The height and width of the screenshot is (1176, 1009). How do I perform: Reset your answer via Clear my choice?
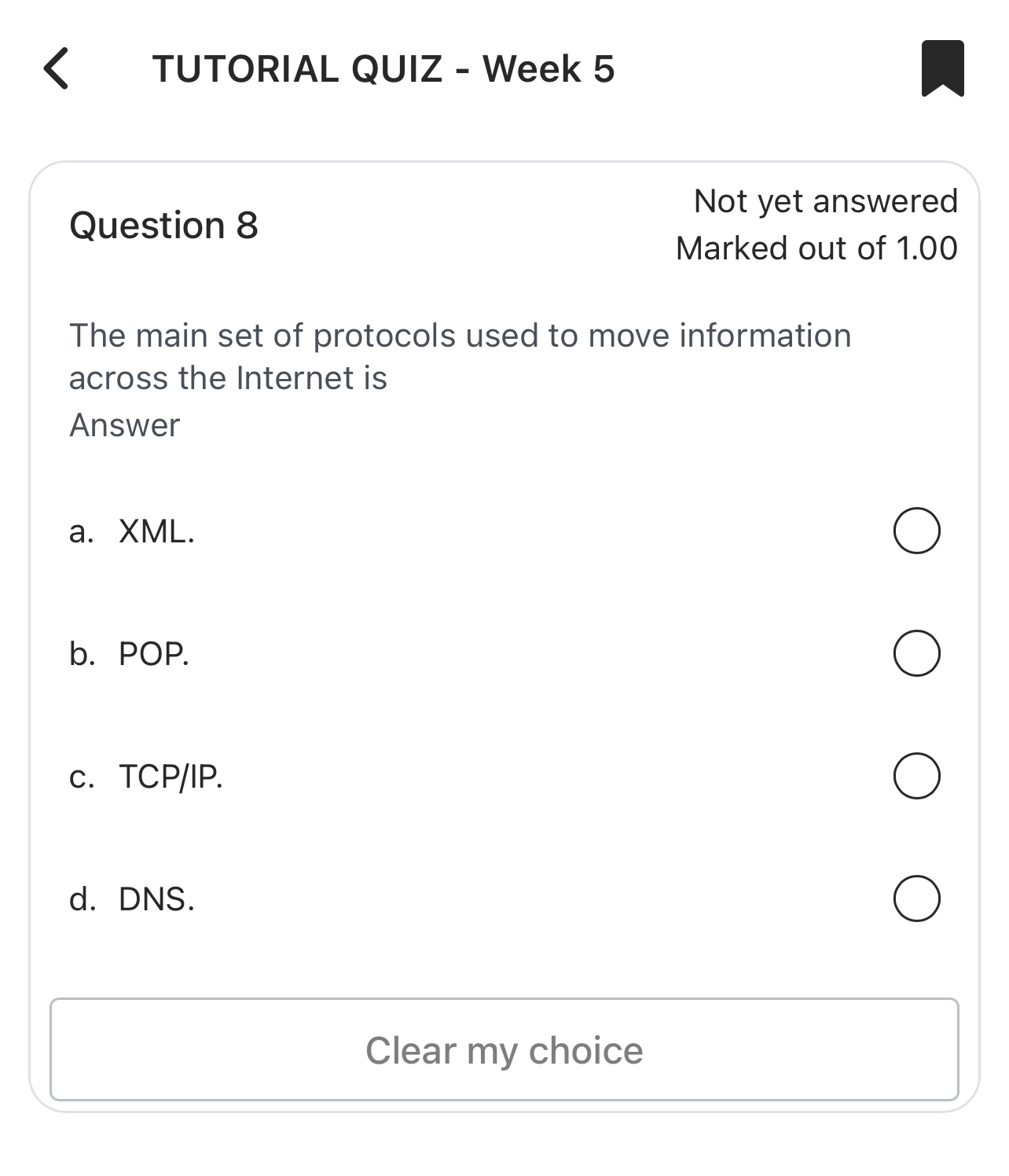tap(504, 1049)
